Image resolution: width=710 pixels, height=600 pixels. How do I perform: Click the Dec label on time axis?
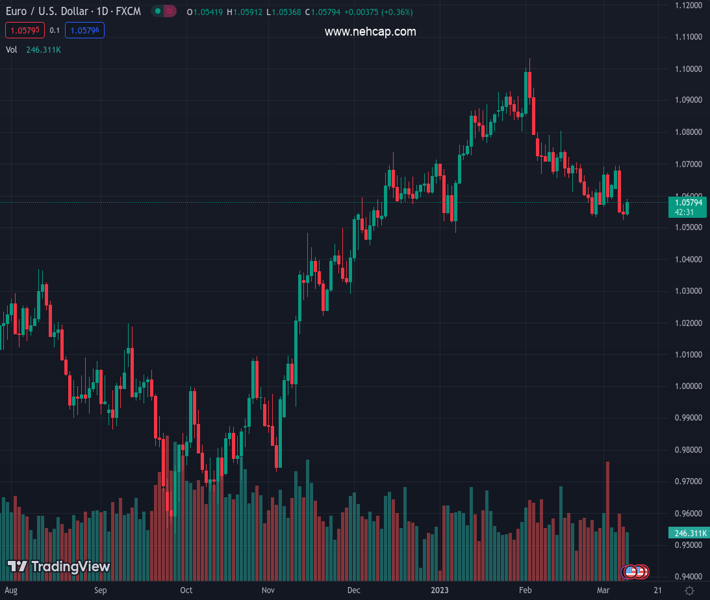click(353, 591)
